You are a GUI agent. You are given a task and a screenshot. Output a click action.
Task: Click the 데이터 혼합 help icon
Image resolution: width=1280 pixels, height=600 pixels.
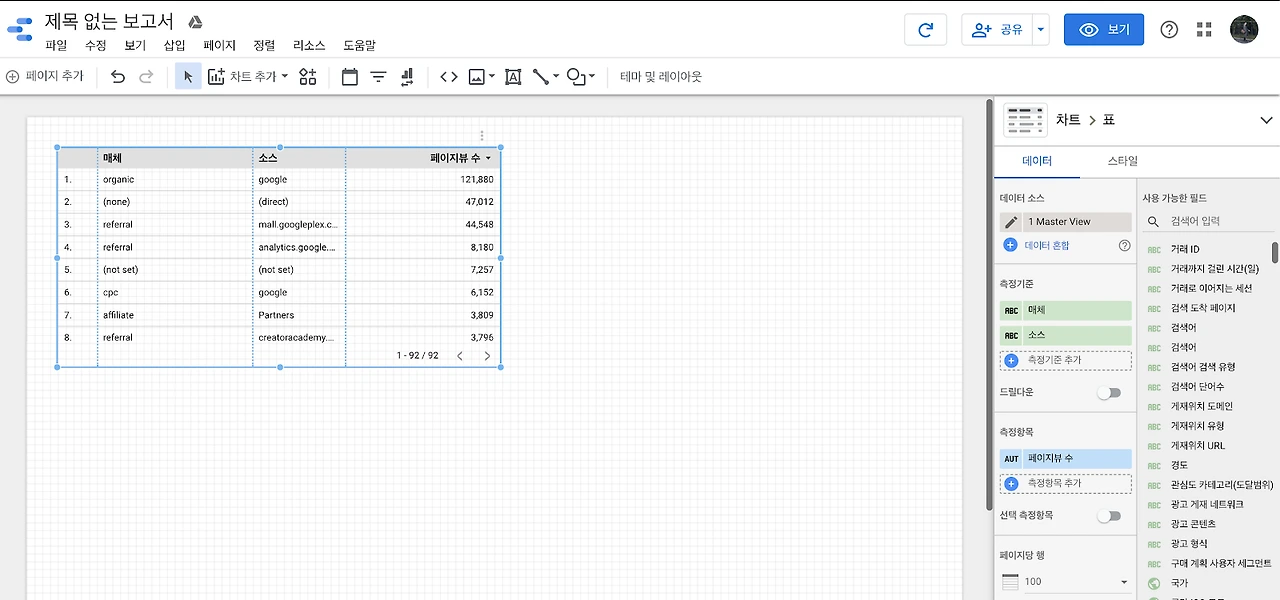[x=1124, y=245]
